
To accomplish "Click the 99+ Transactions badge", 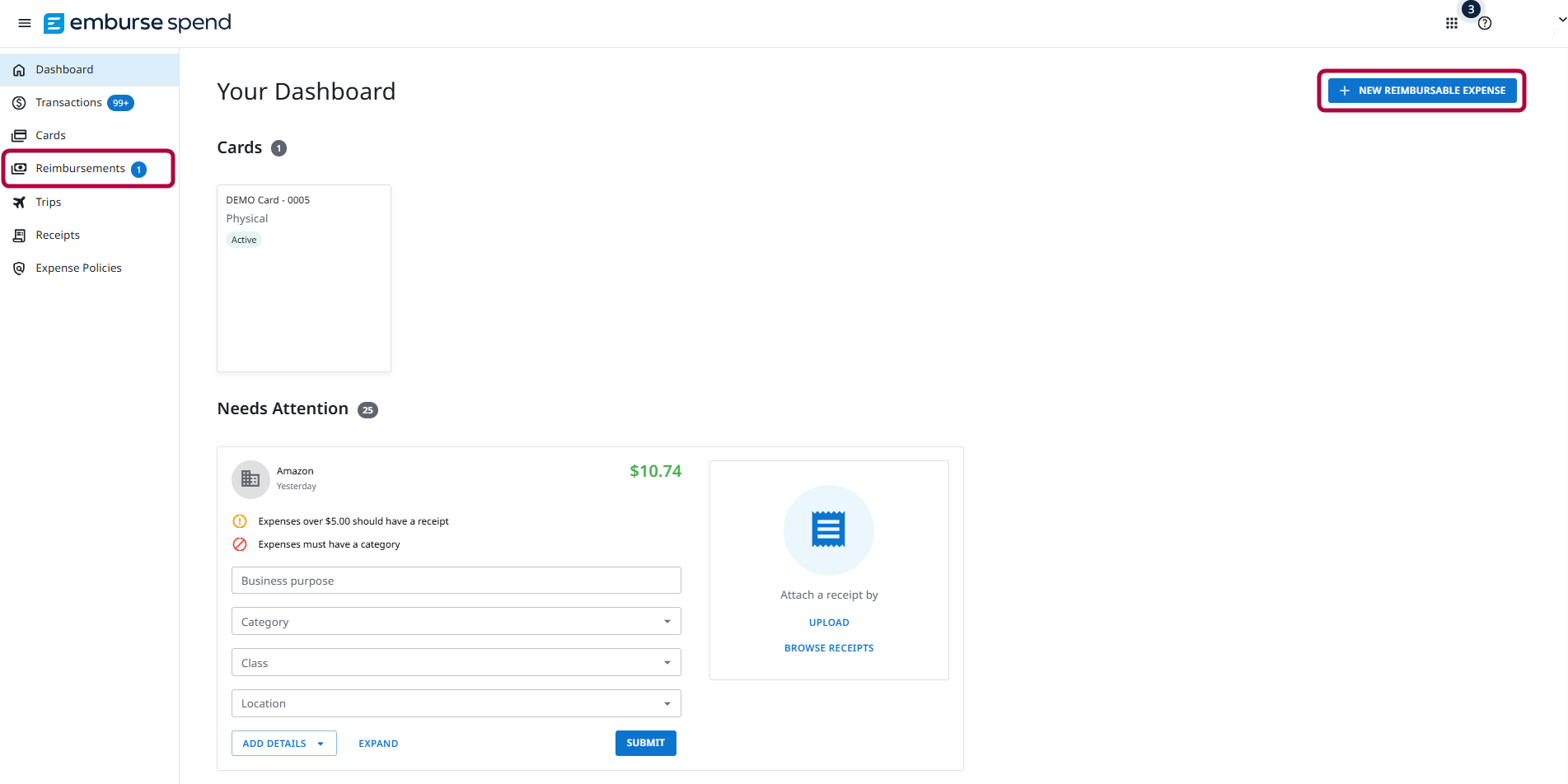I will tap(120, 103).
